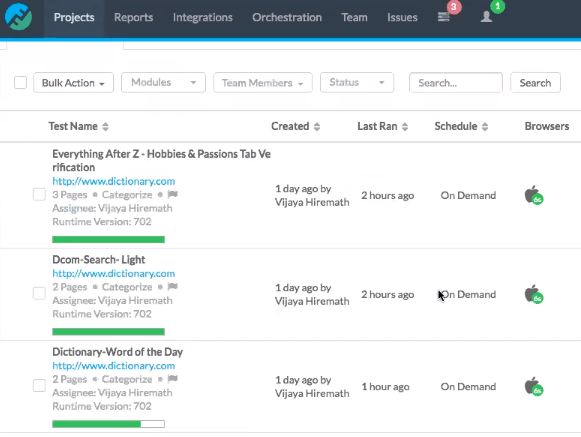Viewport: 581px width, 437px height.
Task: Click the Browsers column header
Action: (x=547, y=126)
